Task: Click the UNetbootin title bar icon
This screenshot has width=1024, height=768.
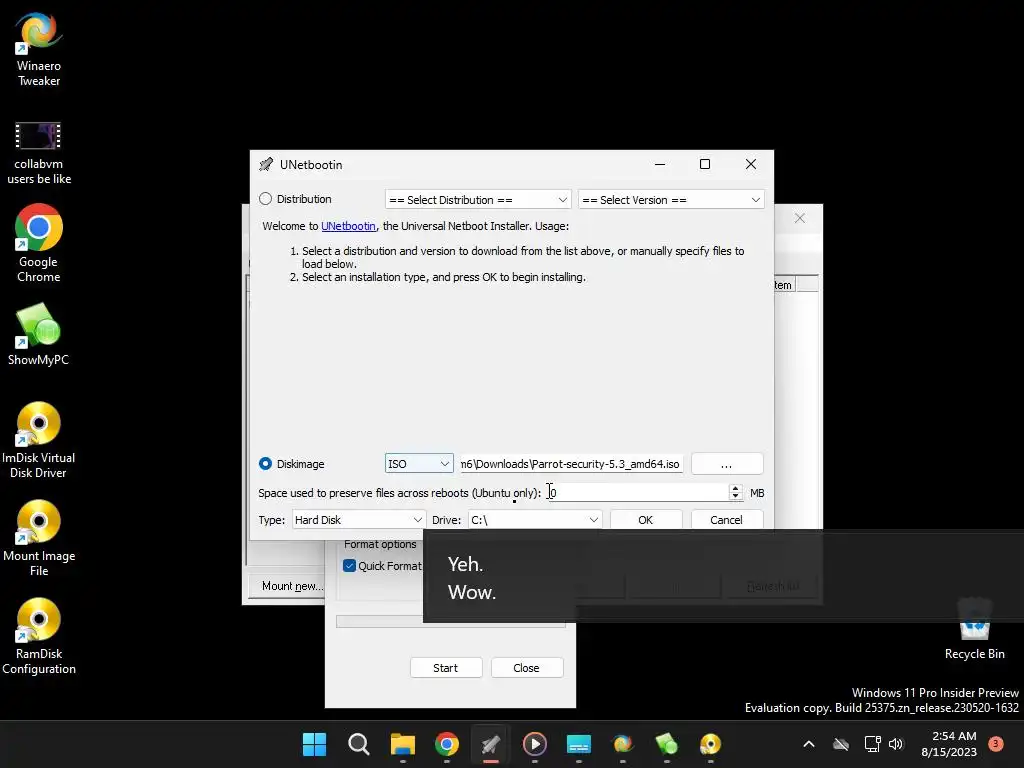Action: pos(266,165)
